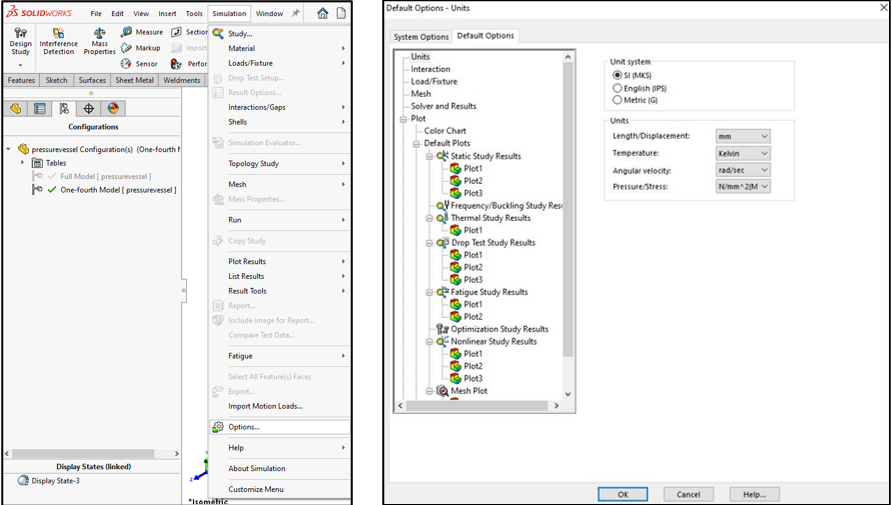Screen dimensions: 892x505
Task: Choose Customize Menu entry
Action: tap(280, 489)
